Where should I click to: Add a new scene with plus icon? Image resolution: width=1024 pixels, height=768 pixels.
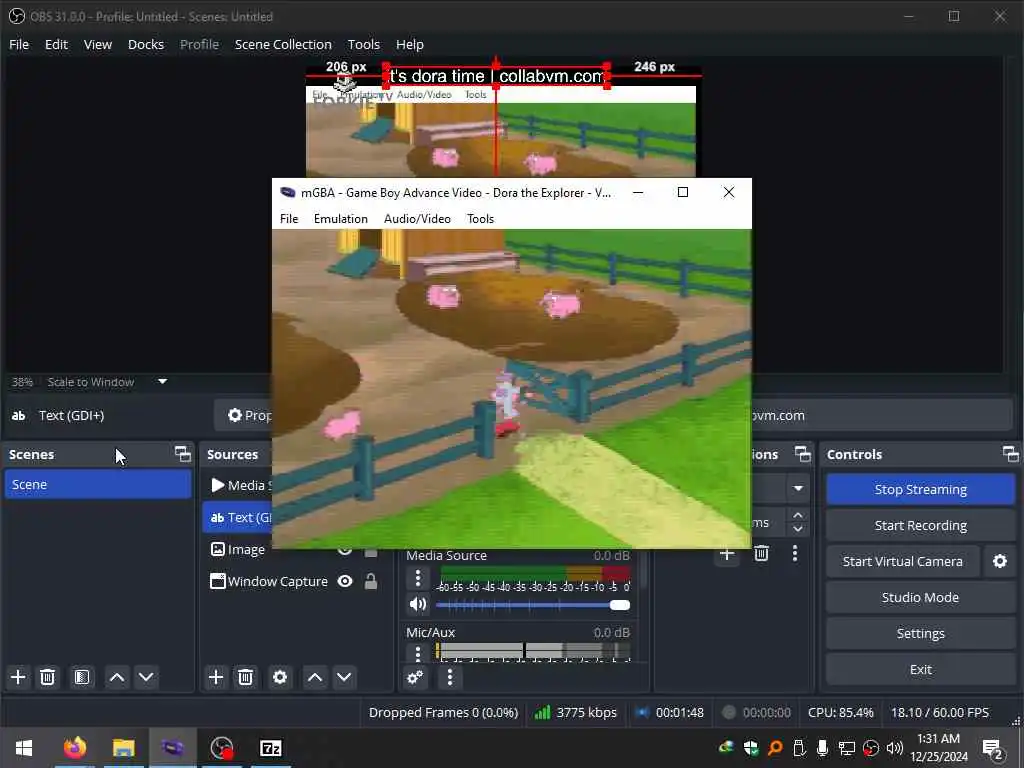18,677
